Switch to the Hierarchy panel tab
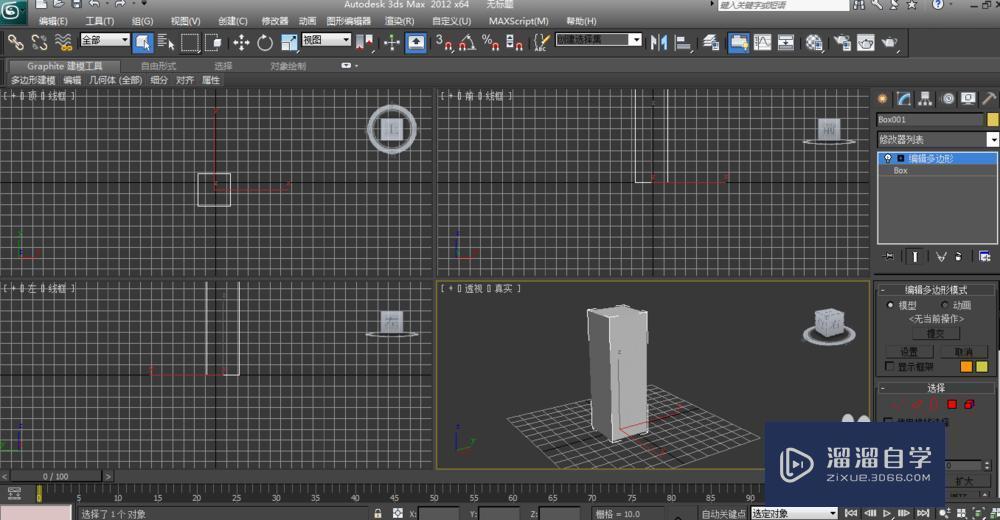1000x520 pixels. [x=925, y=98]
